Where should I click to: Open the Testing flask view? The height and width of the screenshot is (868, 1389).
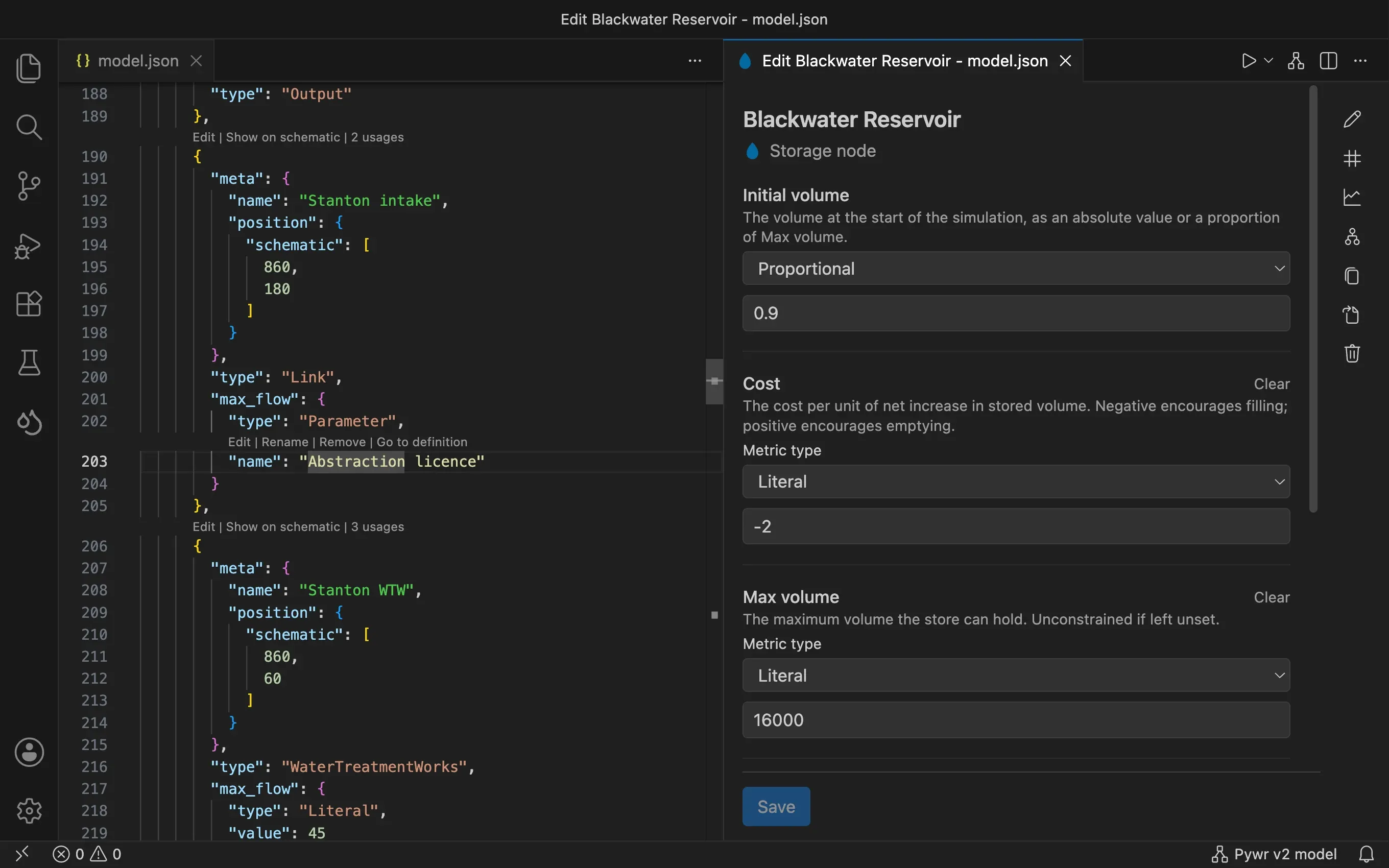29,362
